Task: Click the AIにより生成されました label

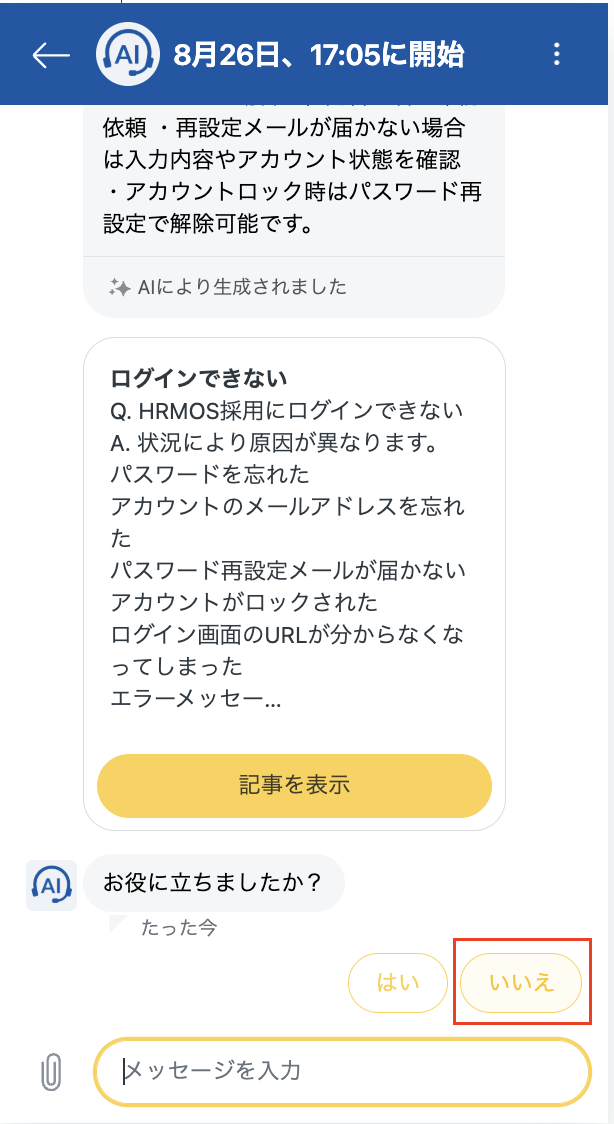Action: tap(242, 287)
